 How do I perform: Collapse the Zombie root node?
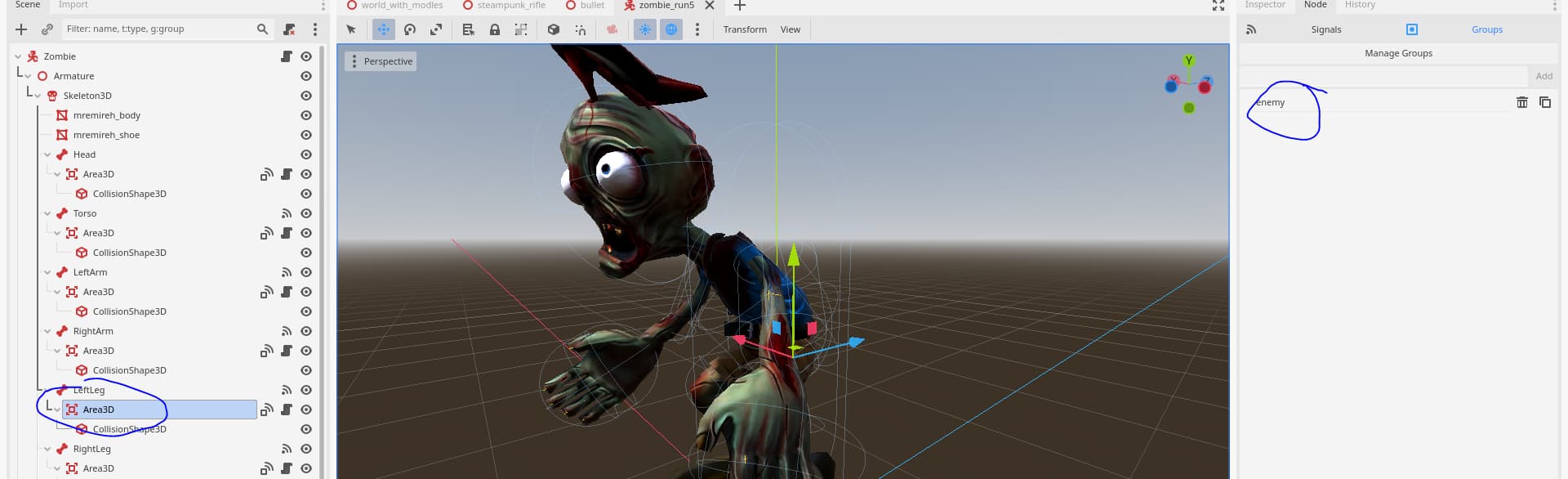tap(18, 56)
